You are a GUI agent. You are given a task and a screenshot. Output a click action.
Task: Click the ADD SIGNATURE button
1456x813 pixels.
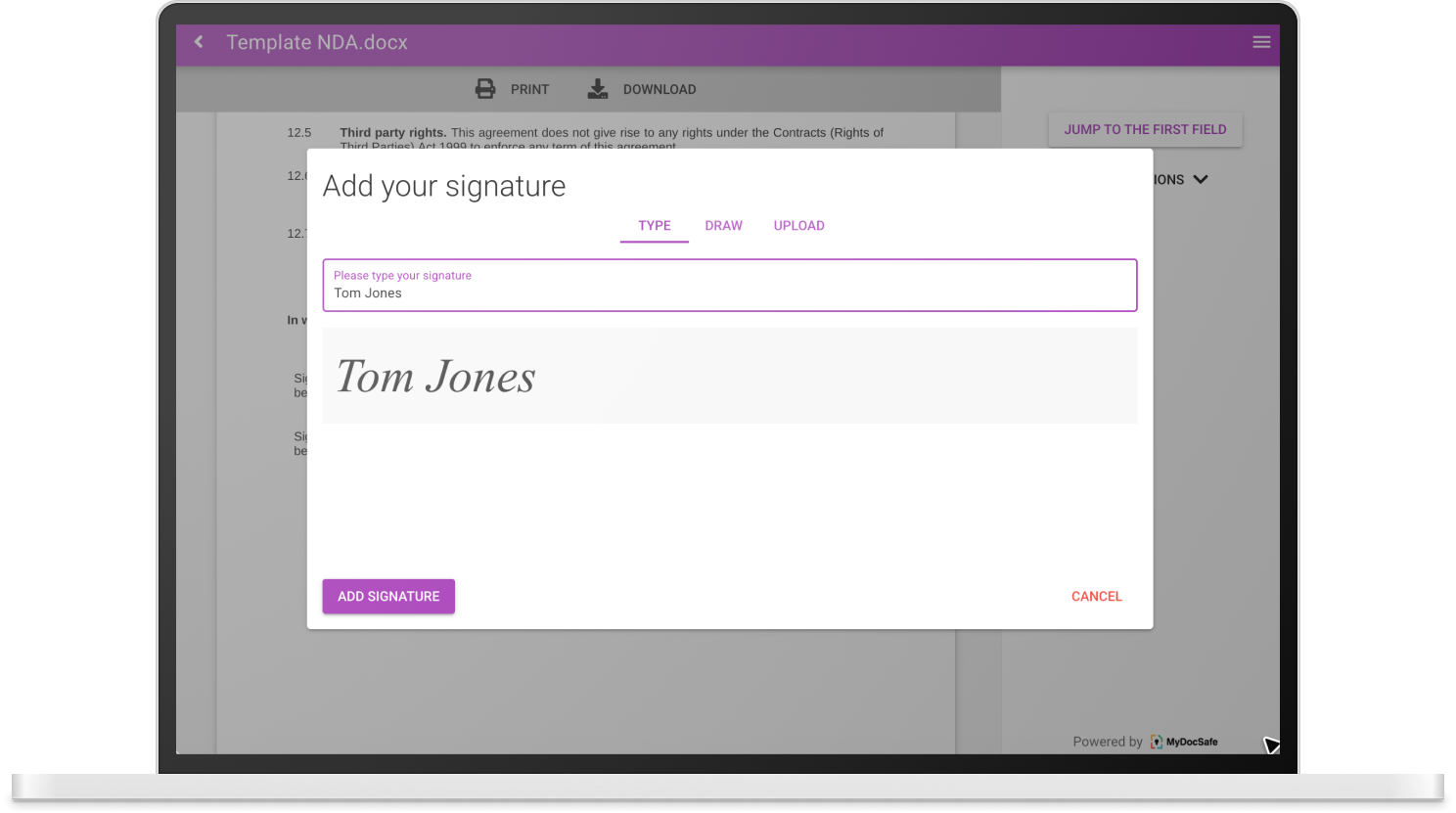(388, 596)
